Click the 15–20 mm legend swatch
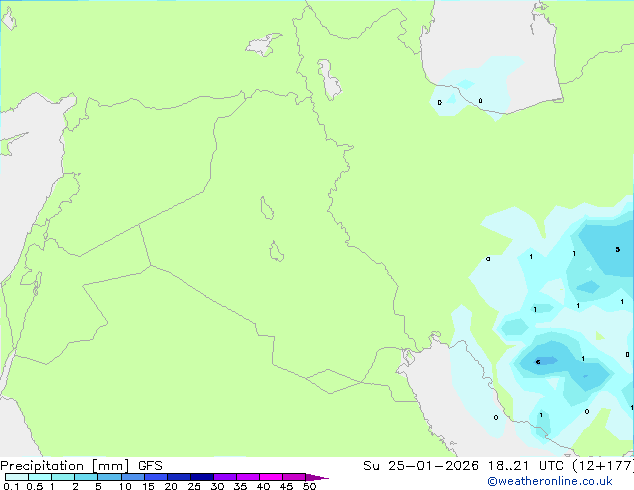This screenshot has width=634, height=490. tap(156, 477)
